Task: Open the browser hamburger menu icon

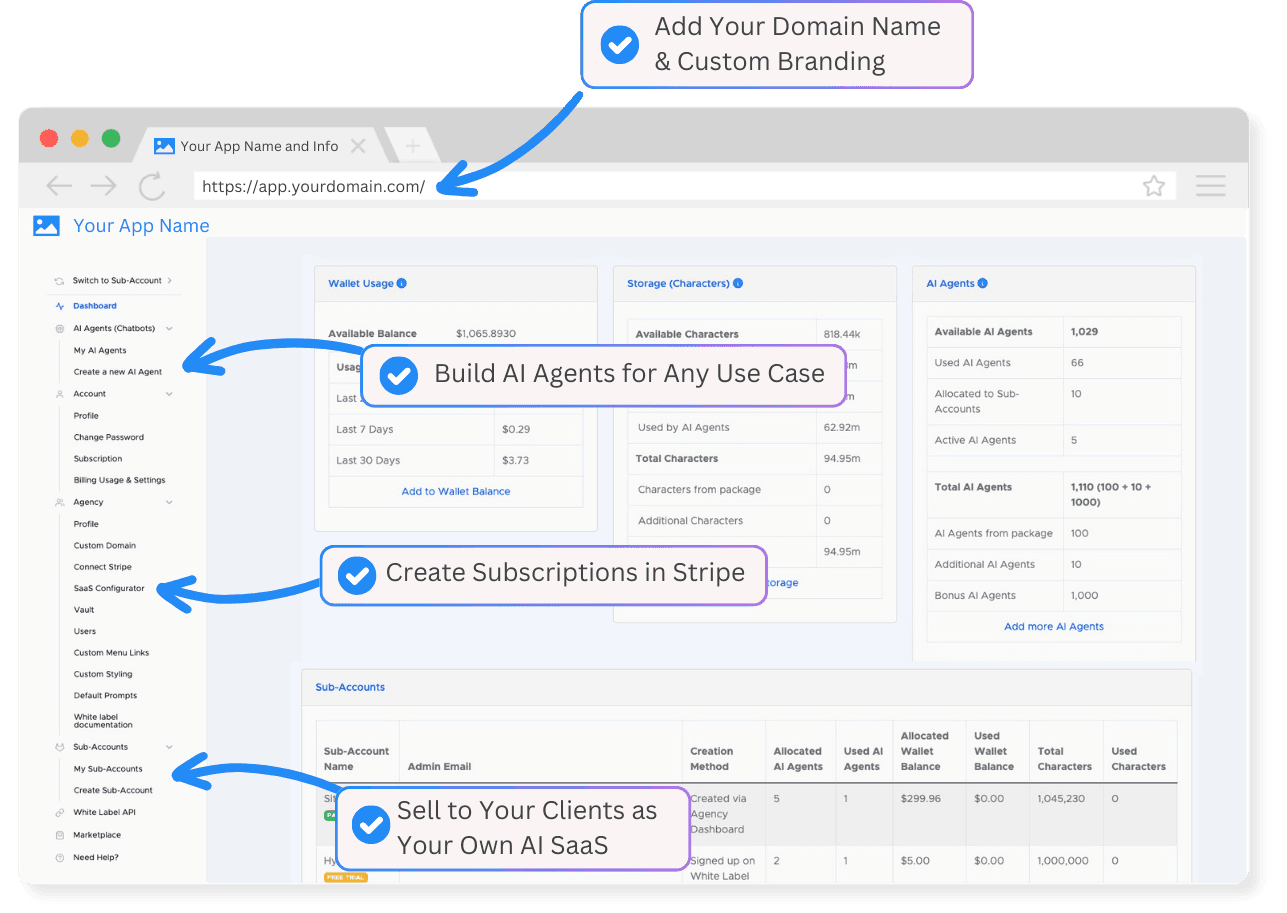Action: tap(1210, 186)
